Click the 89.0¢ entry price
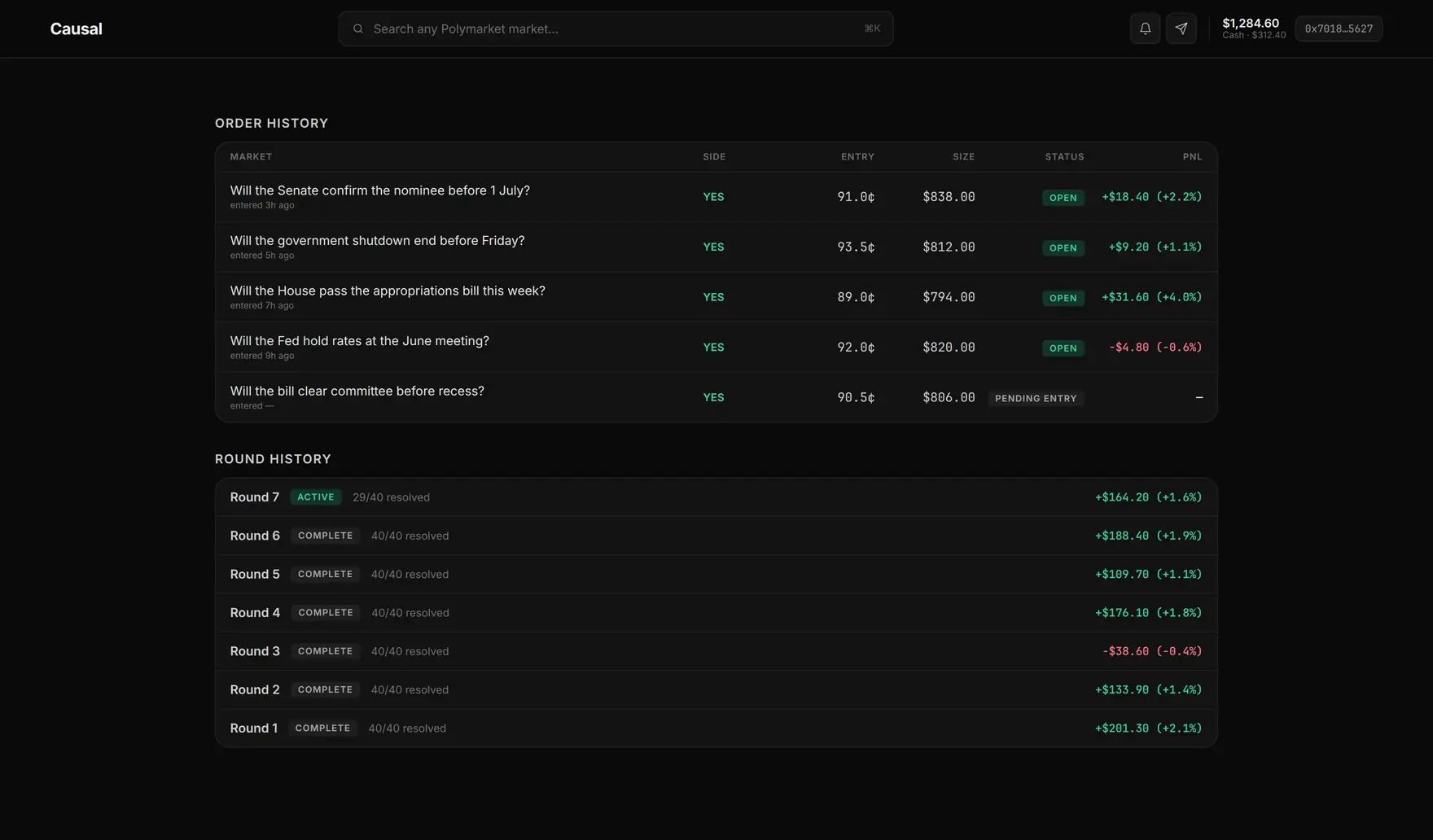 pyautogui.click(x=856, y=297)
